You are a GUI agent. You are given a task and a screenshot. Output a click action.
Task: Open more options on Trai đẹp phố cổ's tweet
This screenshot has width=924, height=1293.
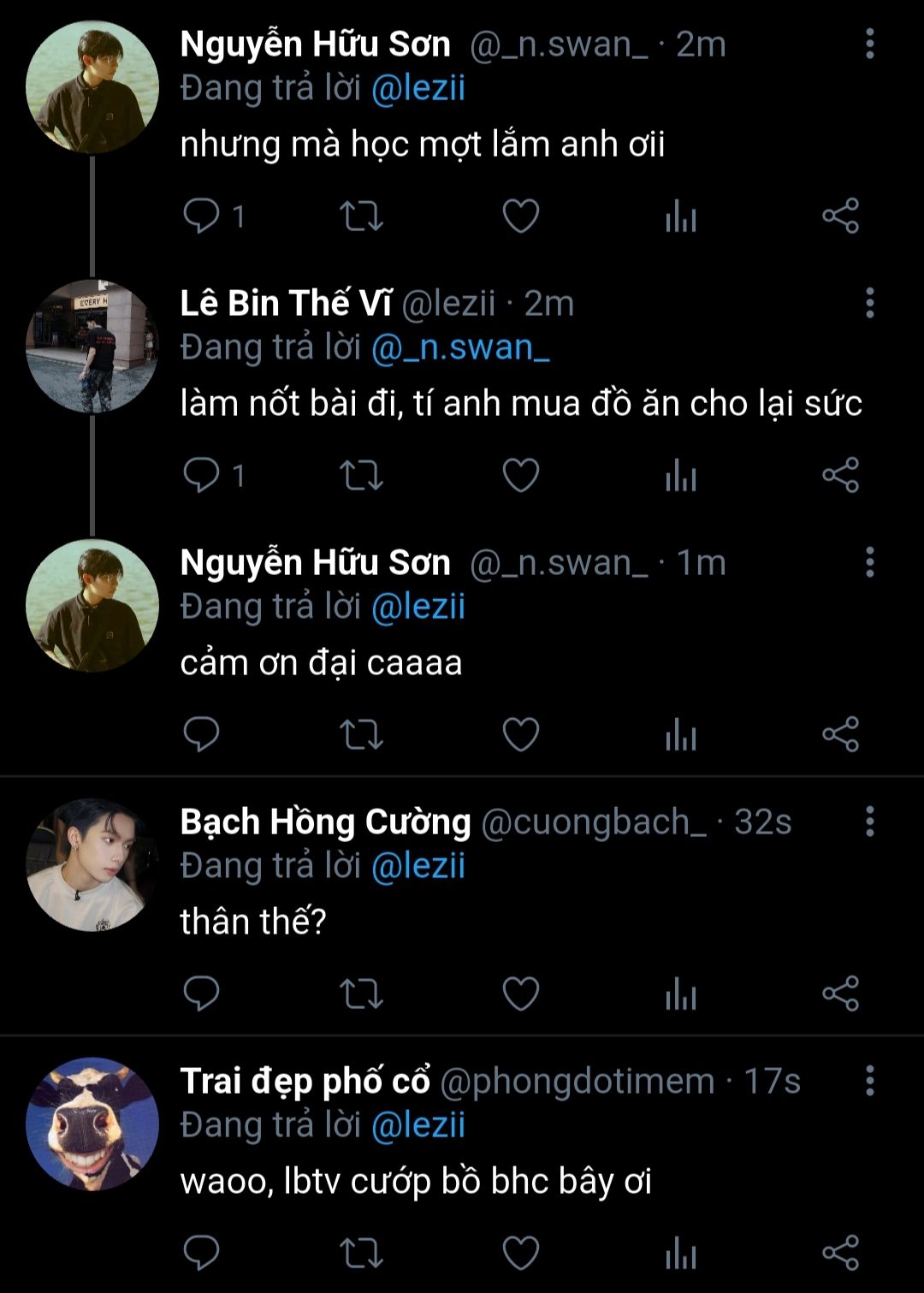click(x=869, y=1081)
